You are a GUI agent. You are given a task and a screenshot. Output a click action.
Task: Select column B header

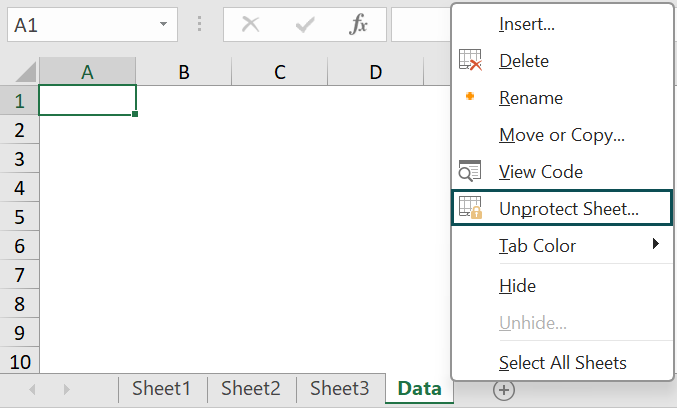pos(184,72)
